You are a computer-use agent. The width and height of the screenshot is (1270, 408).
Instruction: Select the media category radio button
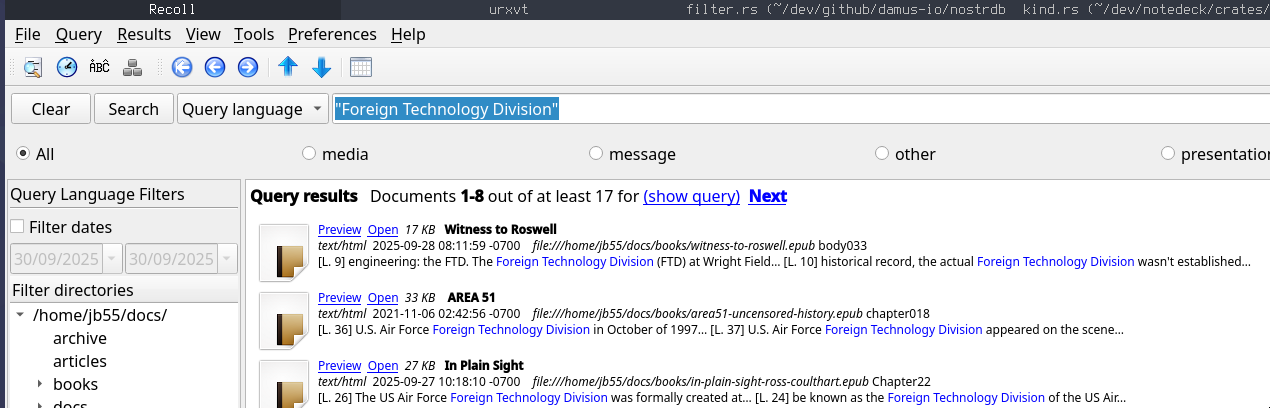(309, 154)
